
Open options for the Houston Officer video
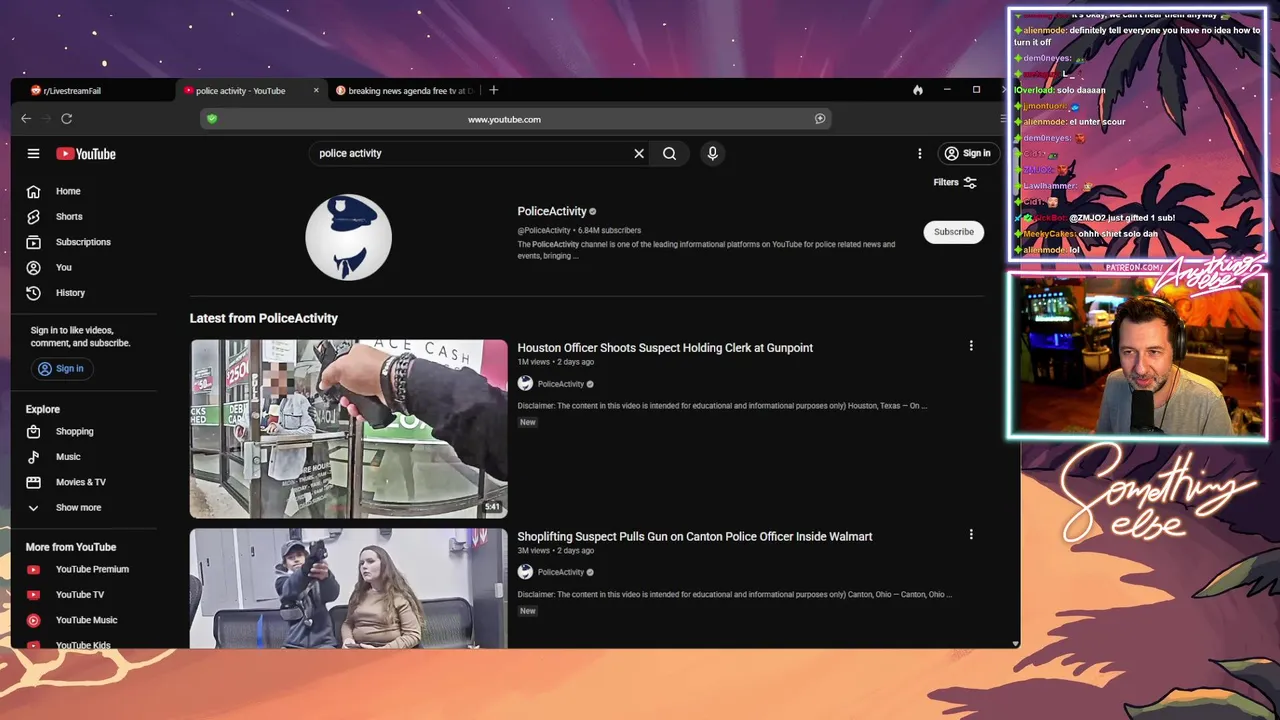pyautogui.click(x=971, y=346)
